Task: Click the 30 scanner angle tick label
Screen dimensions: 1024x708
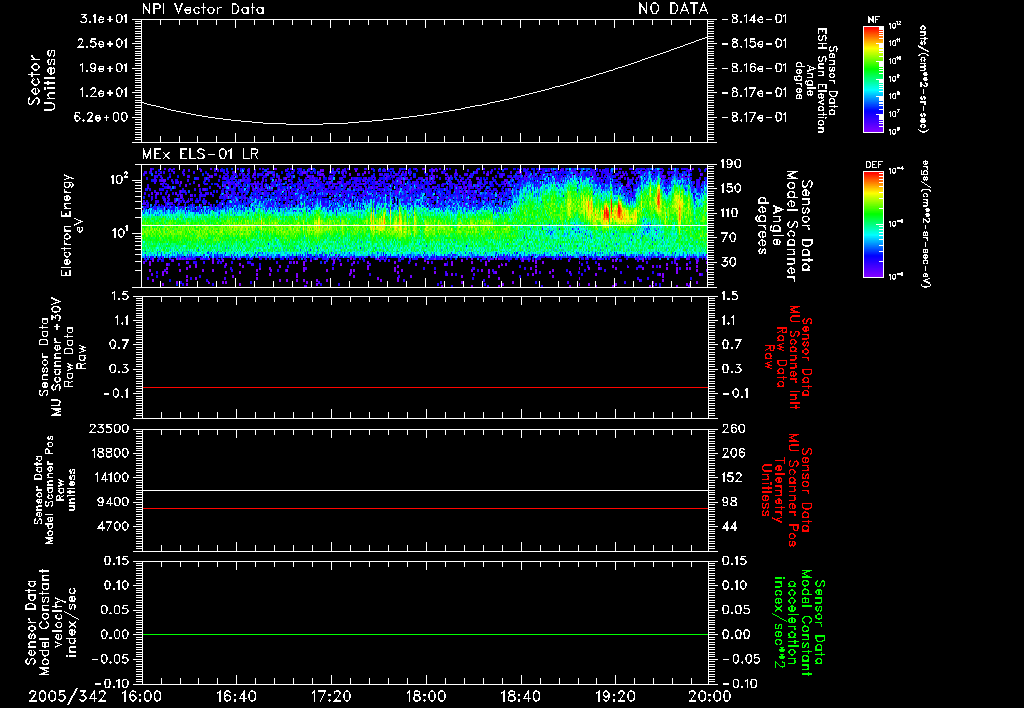Action: click(729, 262)
